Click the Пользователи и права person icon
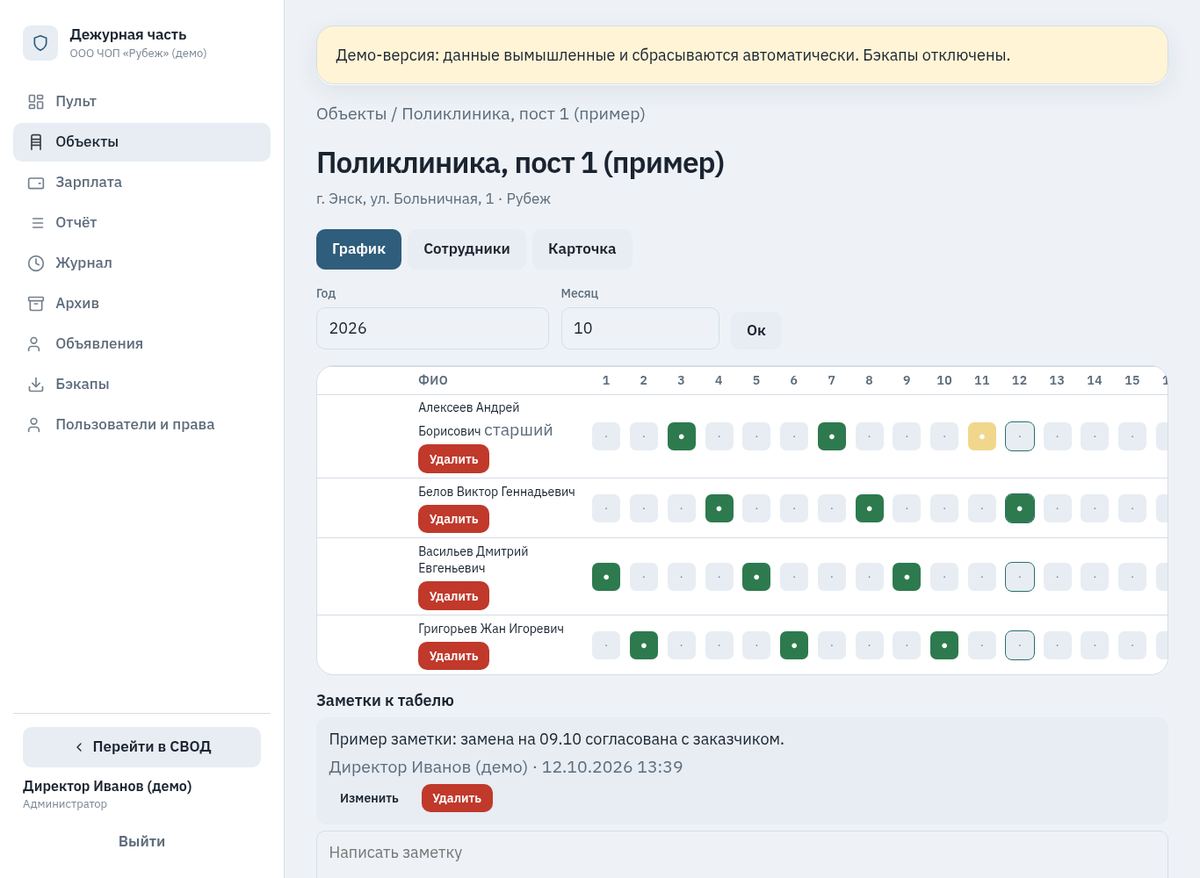The image size is (1200, 878). point(36,425)
